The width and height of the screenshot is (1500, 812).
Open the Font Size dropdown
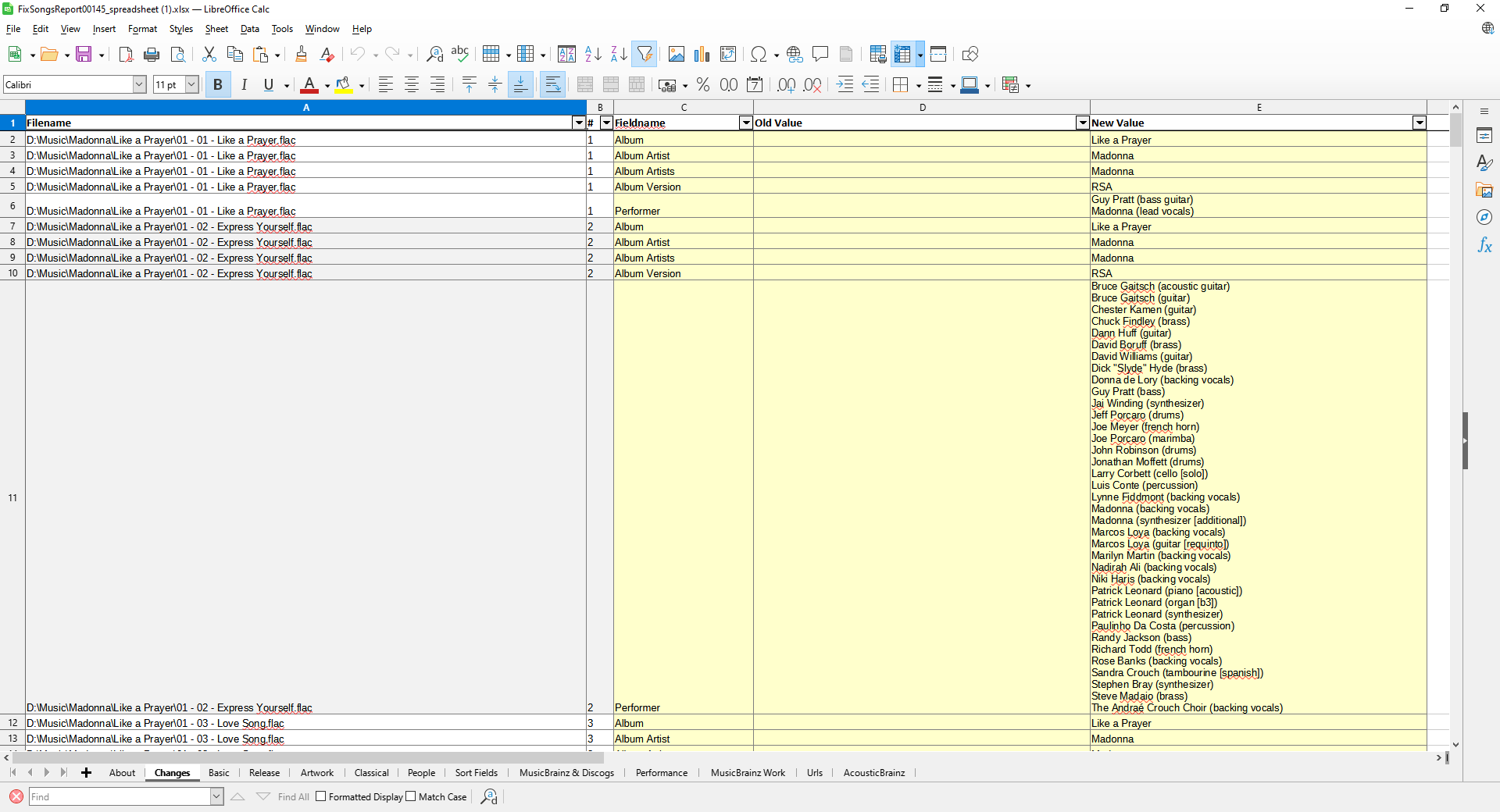click(191, 84)
